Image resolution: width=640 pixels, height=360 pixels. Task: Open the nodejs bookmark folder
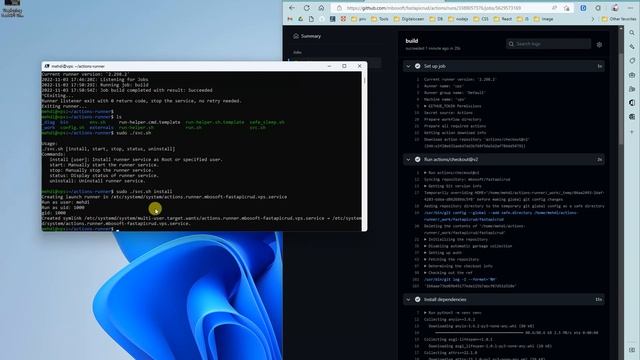tap(458, 19)
